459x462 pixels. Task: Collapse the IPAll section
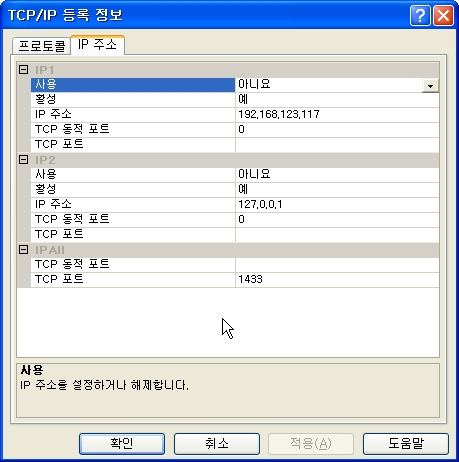23,250
